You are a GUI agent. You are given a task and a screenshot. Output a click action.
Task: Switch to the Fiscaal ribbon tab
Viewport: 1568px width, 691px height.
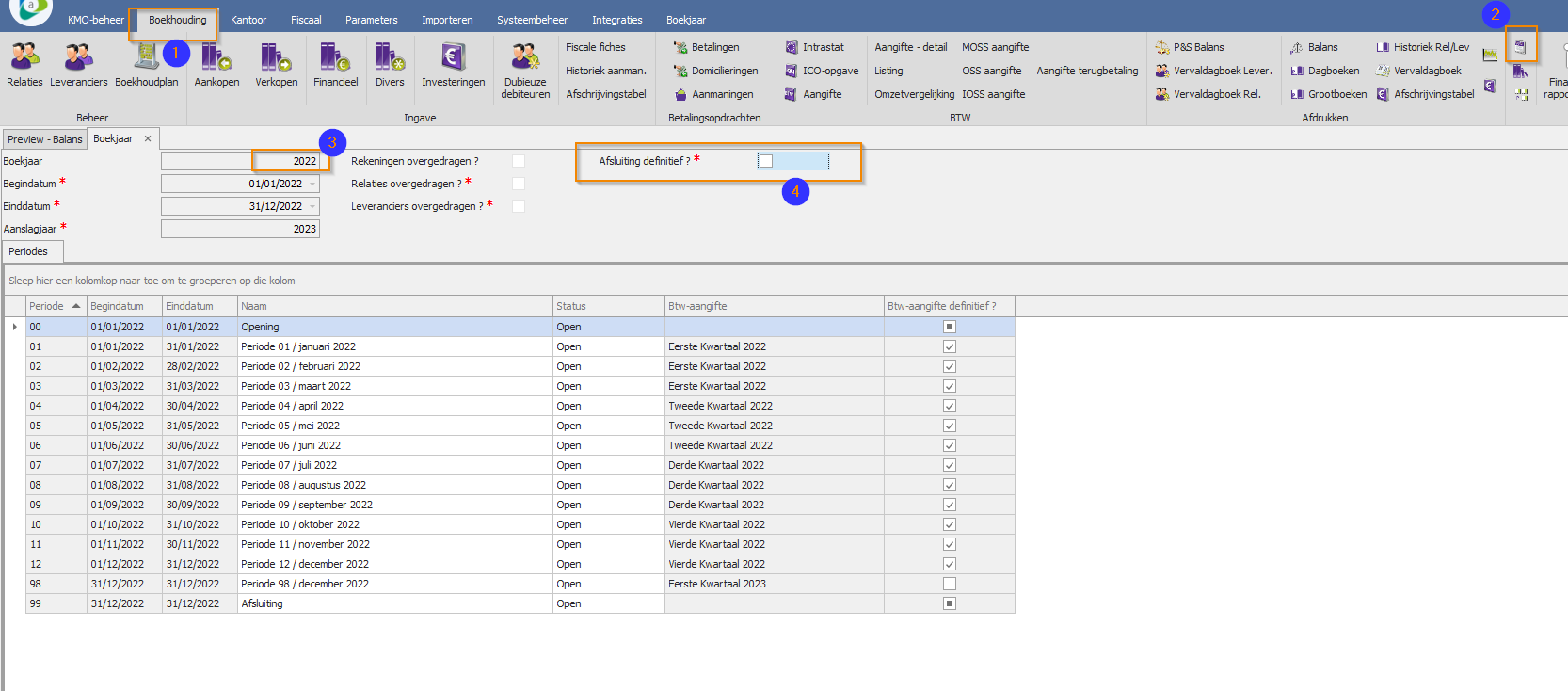306,20
